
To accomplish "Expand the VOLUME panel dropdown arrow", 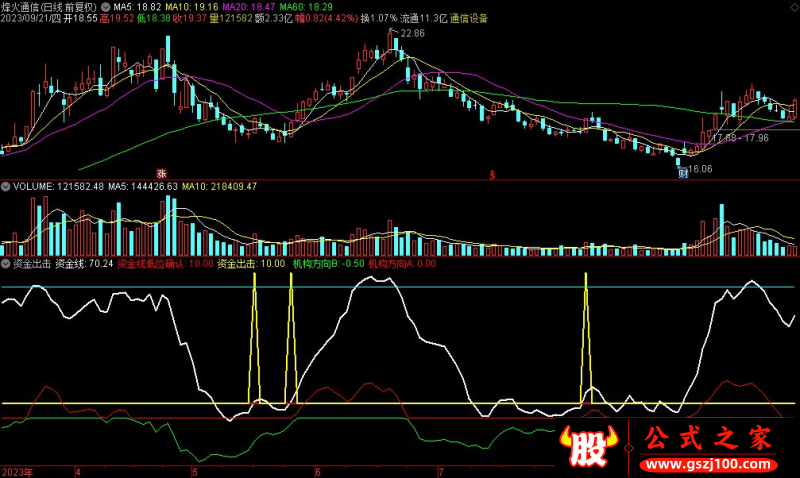I will (6, 186).
